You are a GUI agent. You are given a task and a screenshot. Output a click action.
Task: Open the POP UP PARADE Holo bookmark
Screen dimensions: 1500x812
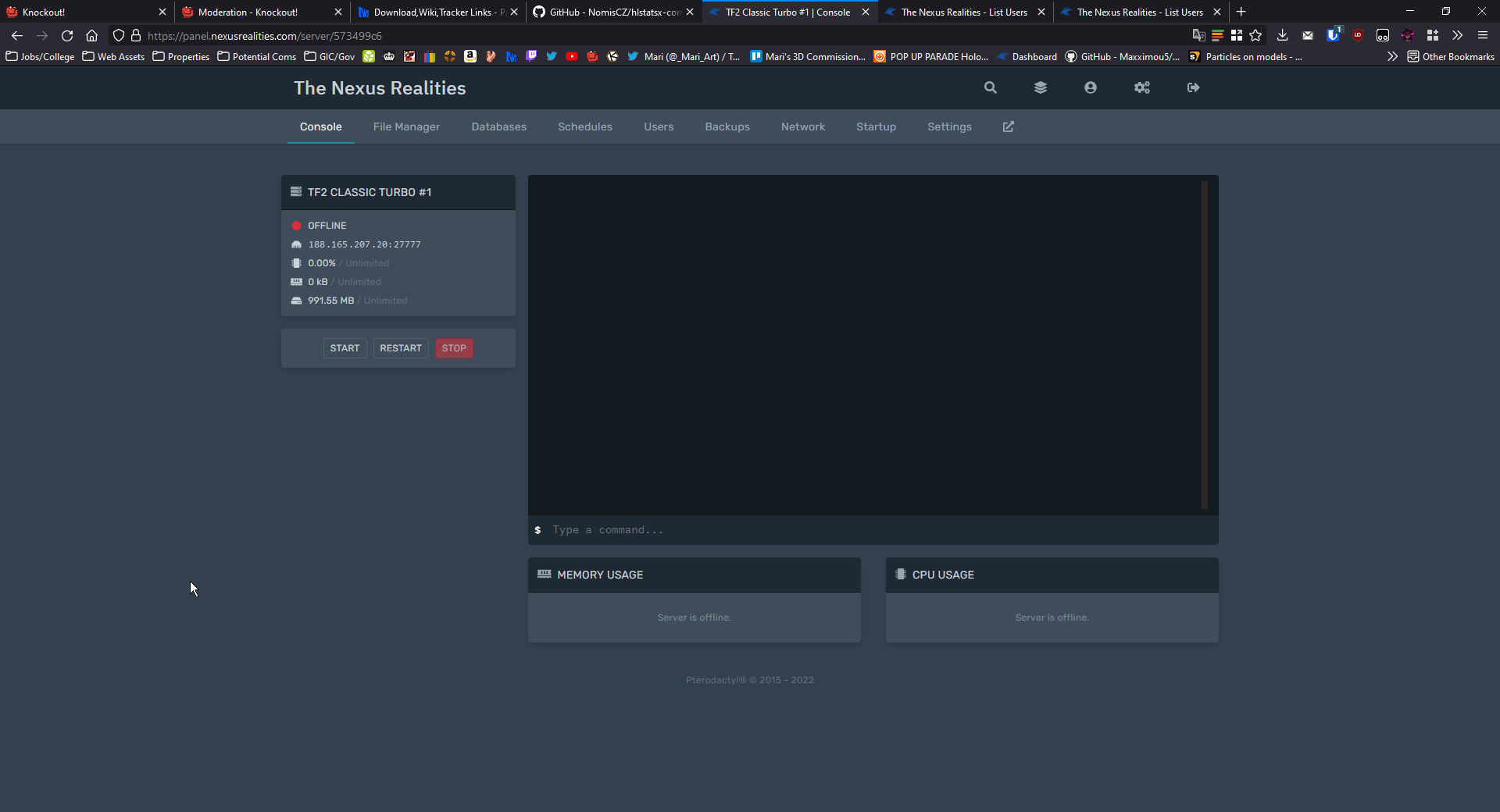[930, 56]
